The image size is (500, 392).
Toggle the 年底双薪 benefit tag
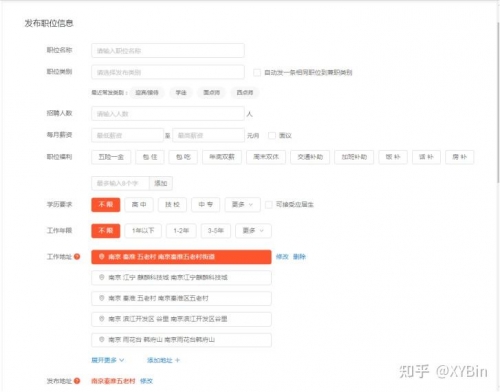222,157
